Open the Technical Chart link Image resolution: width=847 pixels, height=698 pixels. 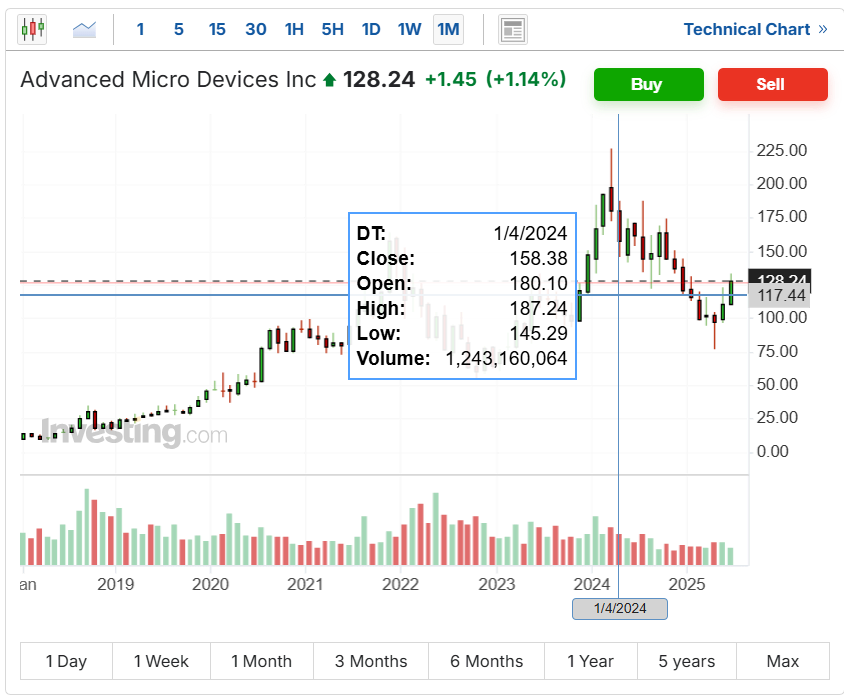pos(755,29)
